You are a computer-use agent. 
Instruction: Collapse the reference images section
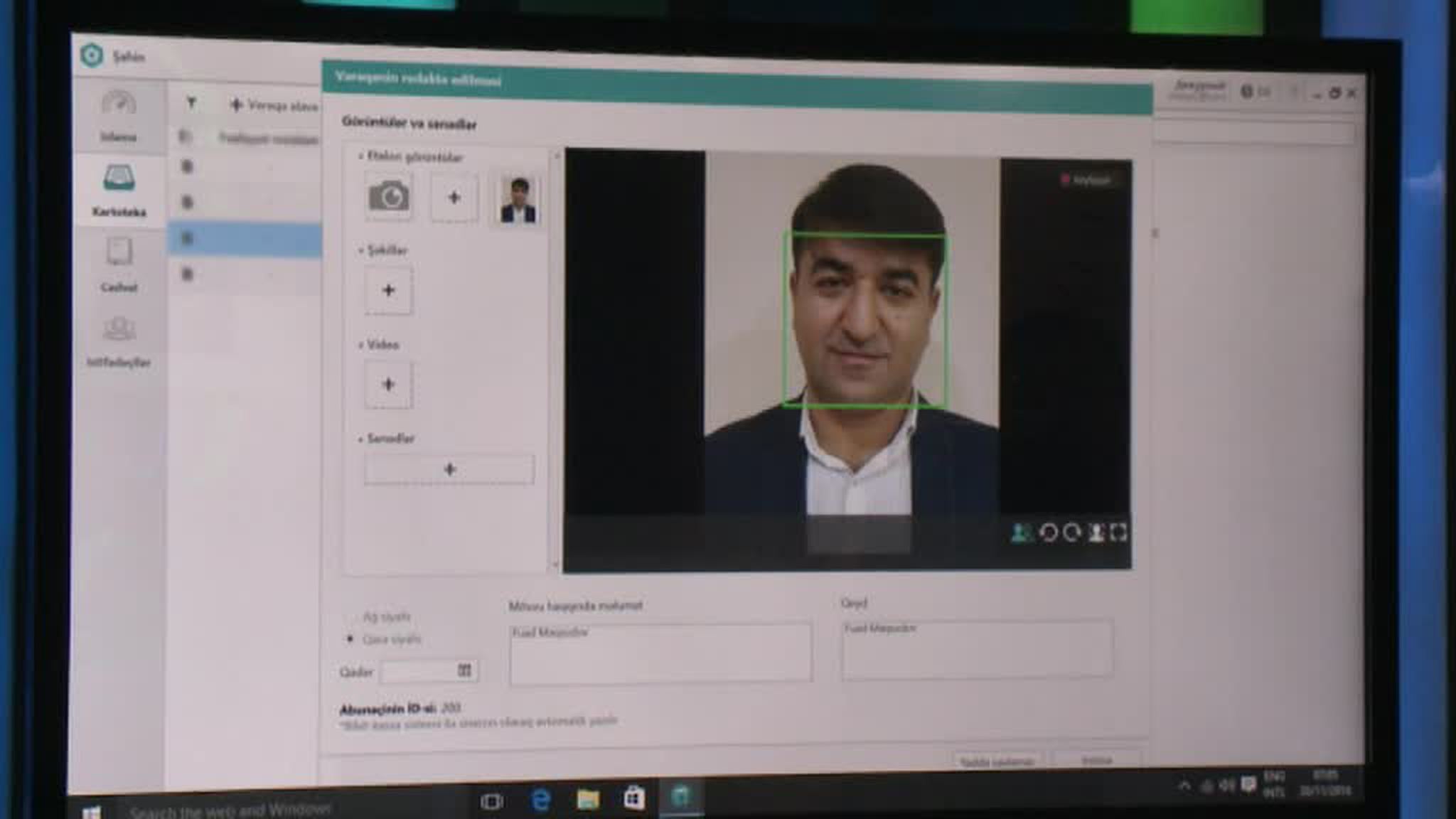(360, 156)
